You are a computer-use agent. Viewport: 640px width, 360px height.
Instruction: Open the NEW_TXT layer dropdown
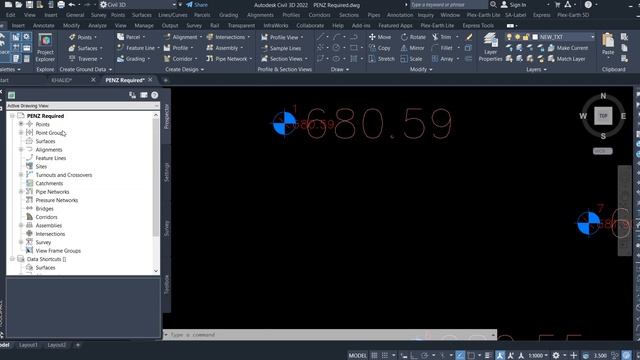(593, 37)
